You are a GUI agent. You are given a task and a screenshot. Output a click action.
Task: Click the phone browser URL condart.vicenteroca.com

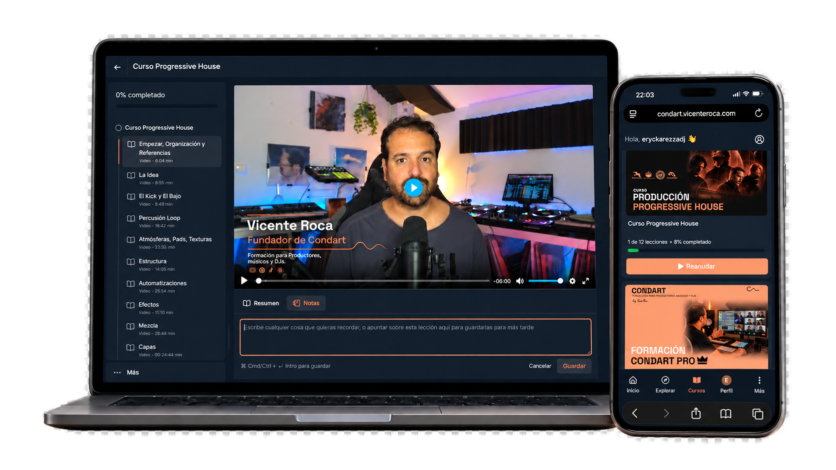[696, 114]
